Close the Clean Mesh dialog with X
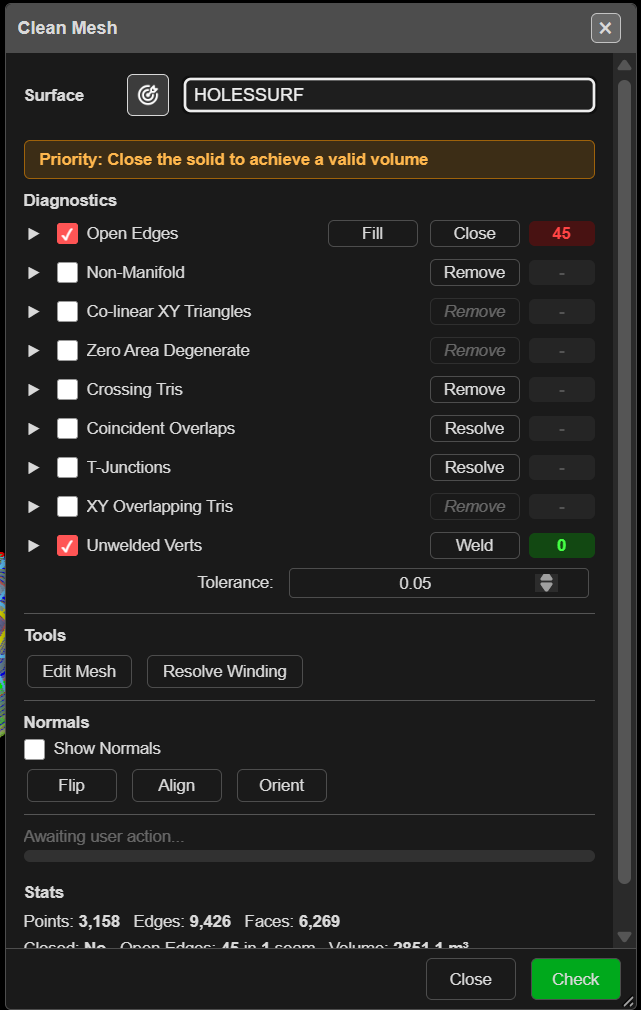The width and height of the screenshot is (641, 1010). [x=606, y=28]
